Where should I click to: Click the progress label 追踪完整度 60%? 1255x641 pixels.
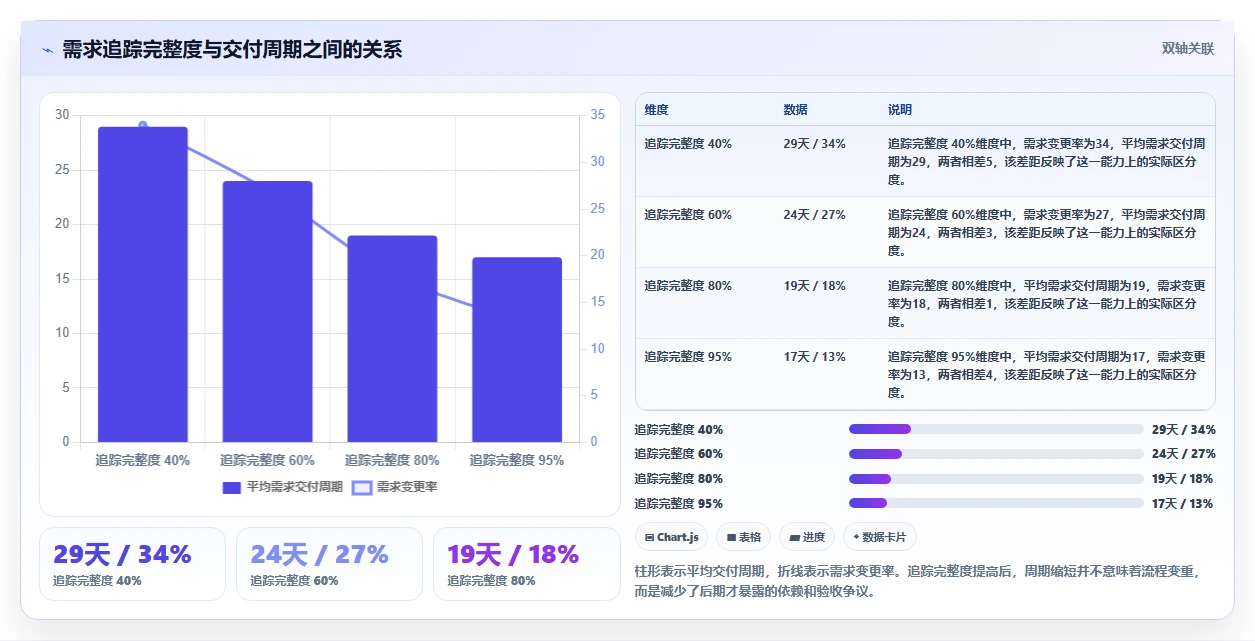[x=679, y=454]
